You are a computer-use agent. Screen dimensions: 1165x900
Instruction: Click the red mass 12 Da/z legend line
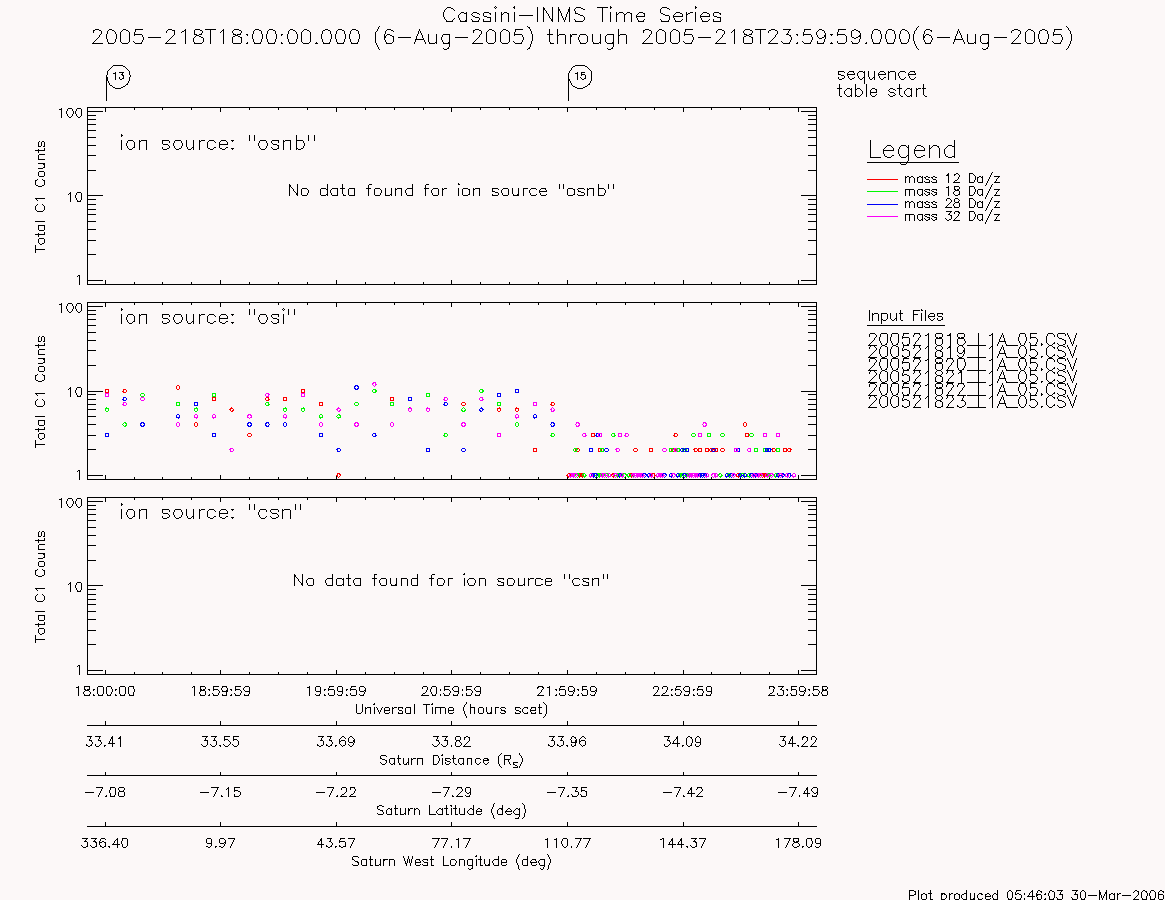[x=883, y=179]
